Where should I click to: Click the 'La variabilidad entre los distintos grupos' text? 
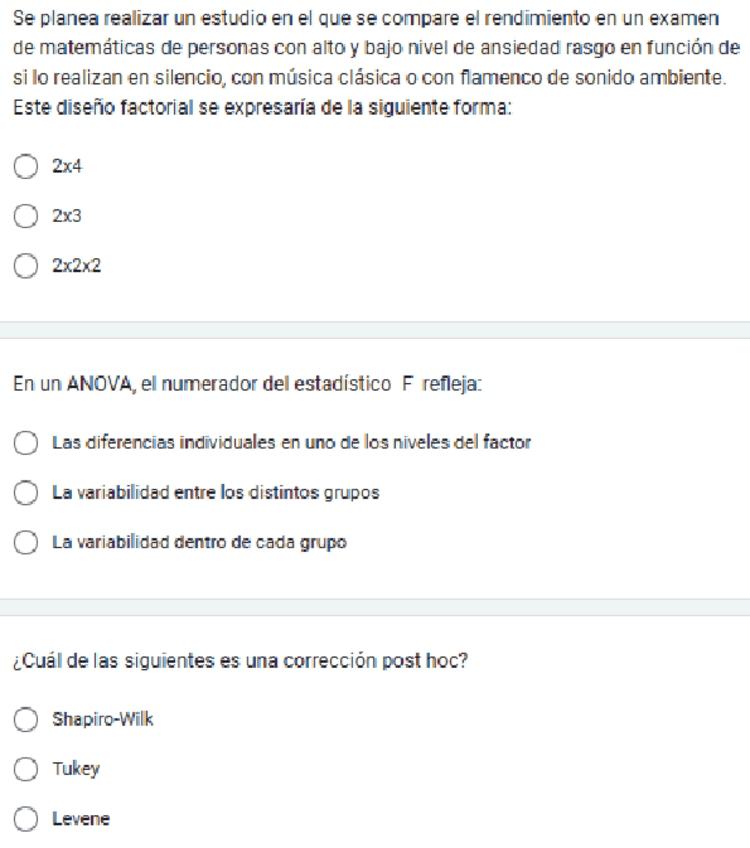click(x=216, y=493)
